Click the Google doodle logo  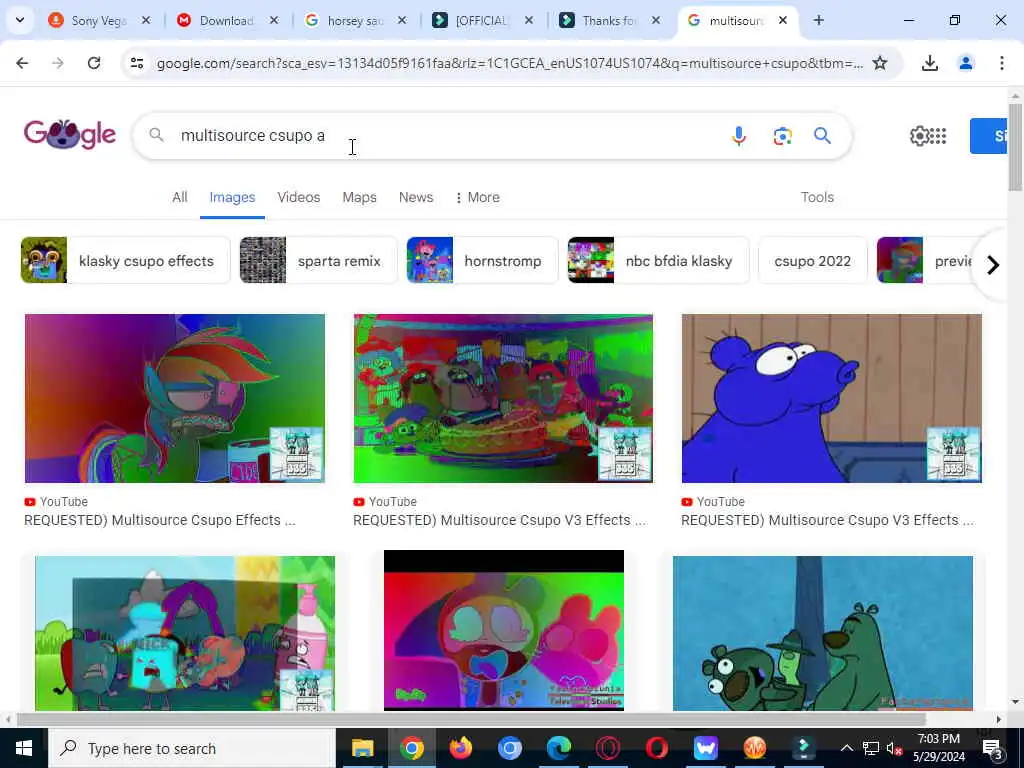(70, 135)
